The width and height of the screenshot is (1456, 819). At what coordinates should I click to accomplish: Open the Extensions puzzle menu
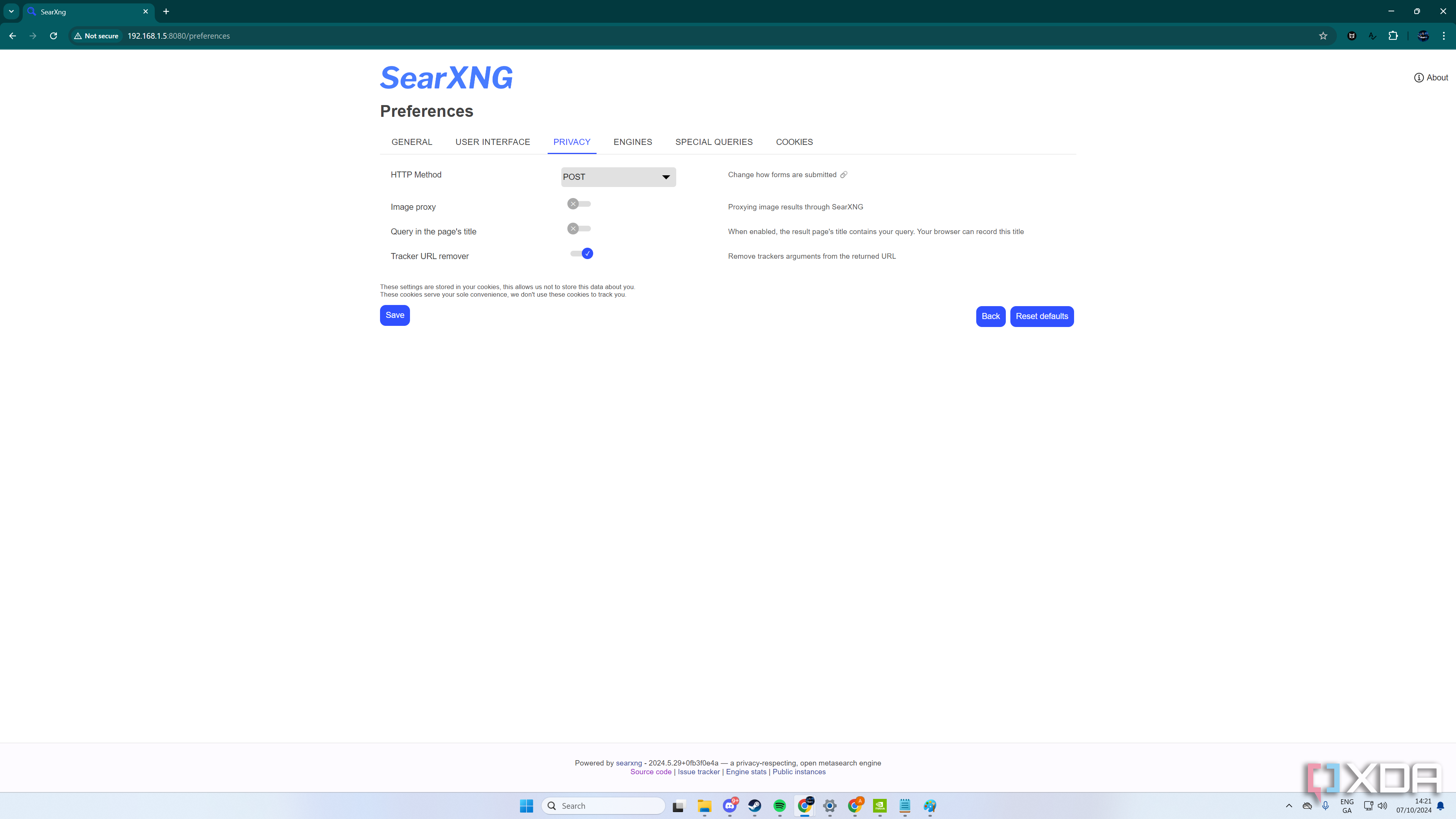click(1393, 36)
